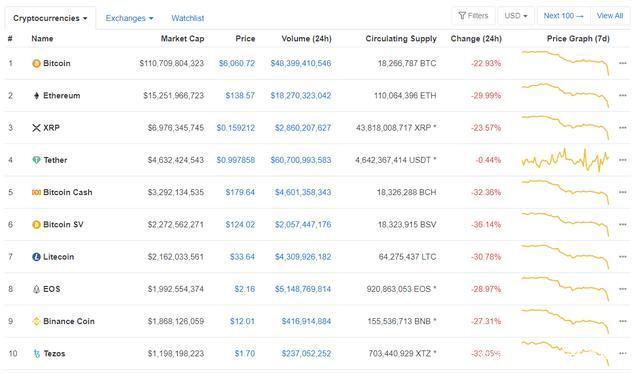The height and width of the screenshot is (373, 640).
Task: Click the Binance Coin logo icon
Action: (x=36, y=321)
